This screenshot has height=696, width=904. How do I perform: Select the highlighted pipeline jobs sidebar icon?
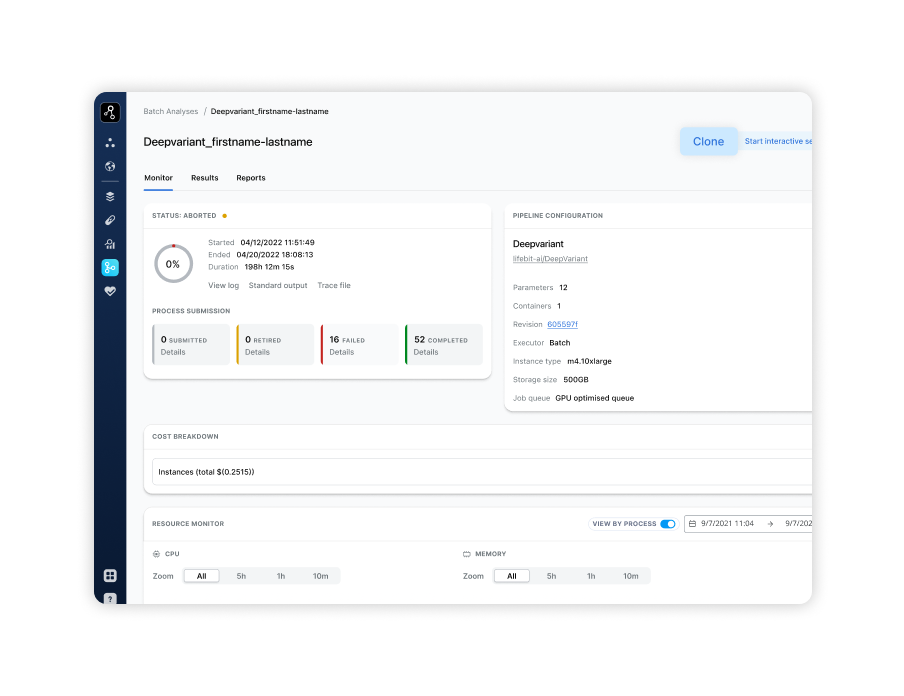(110, 267)
